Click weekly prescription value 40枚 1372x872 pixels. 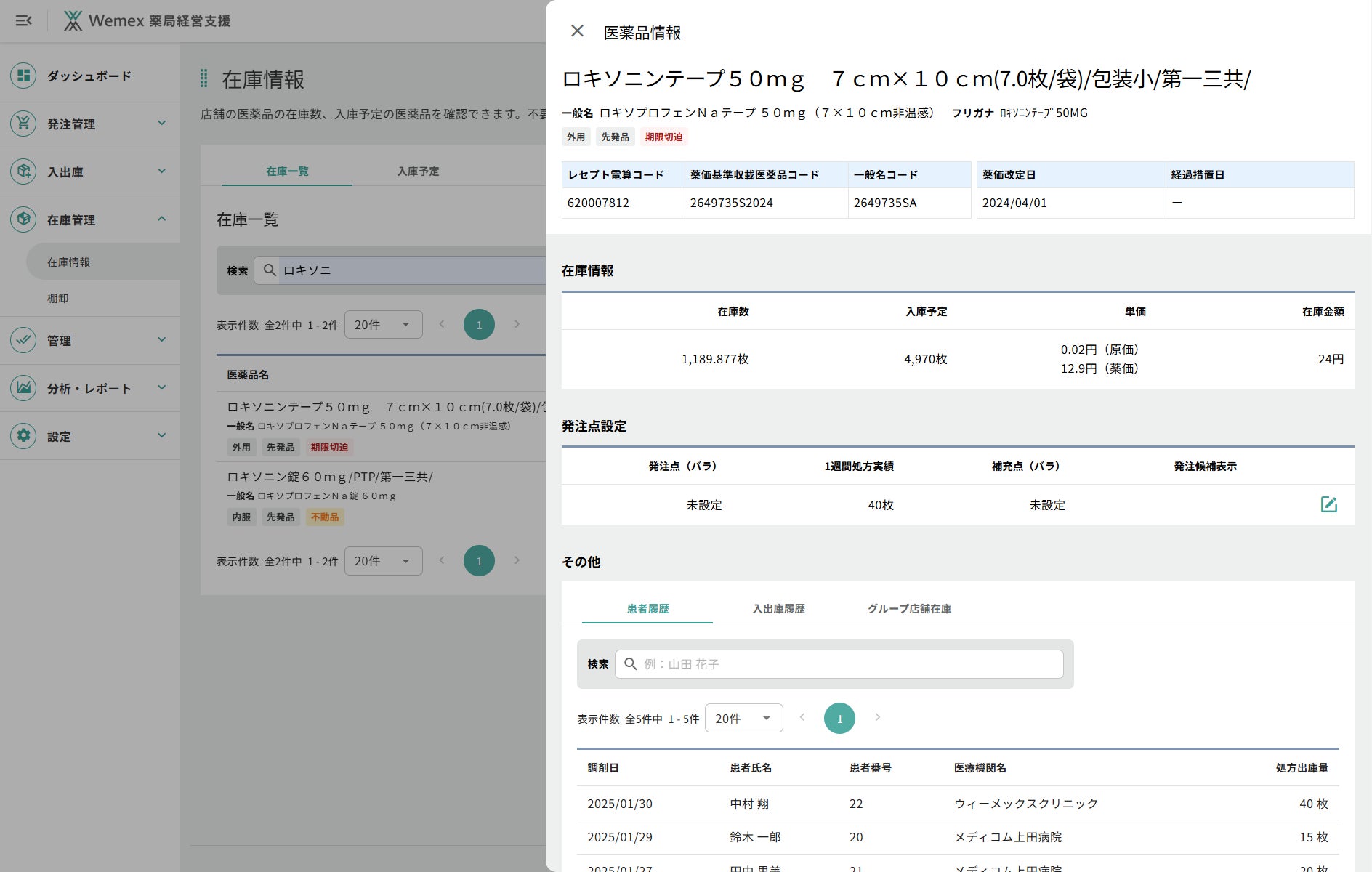(x=881, y=505)
